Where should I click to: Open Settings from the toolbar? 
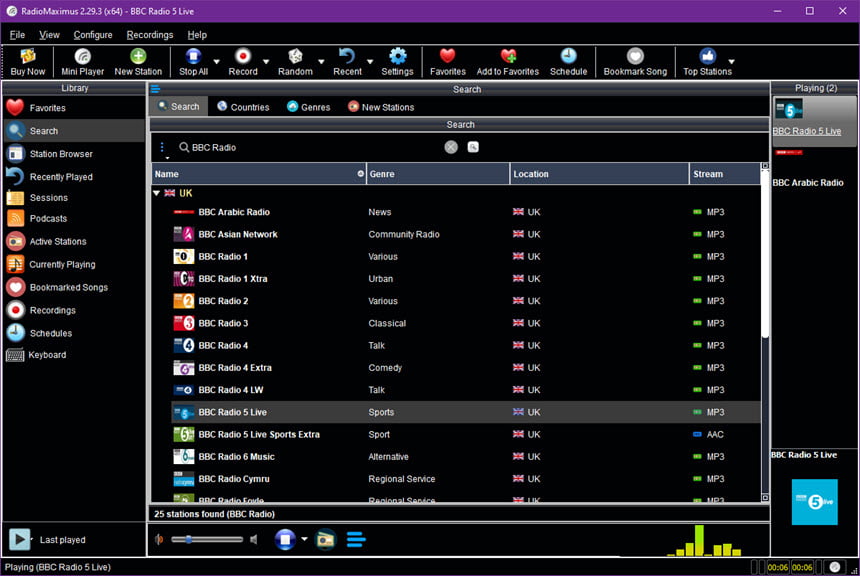[x=397, y=62]
